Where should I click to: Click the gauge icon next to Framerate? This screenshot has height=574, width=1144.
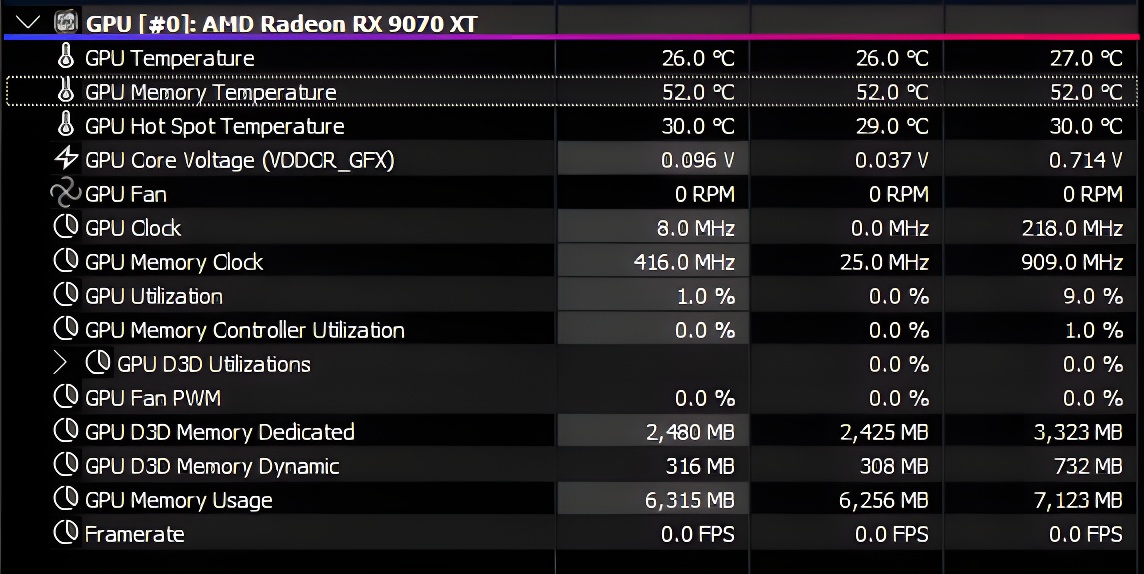pyautogui.click(x=66, y=532)
